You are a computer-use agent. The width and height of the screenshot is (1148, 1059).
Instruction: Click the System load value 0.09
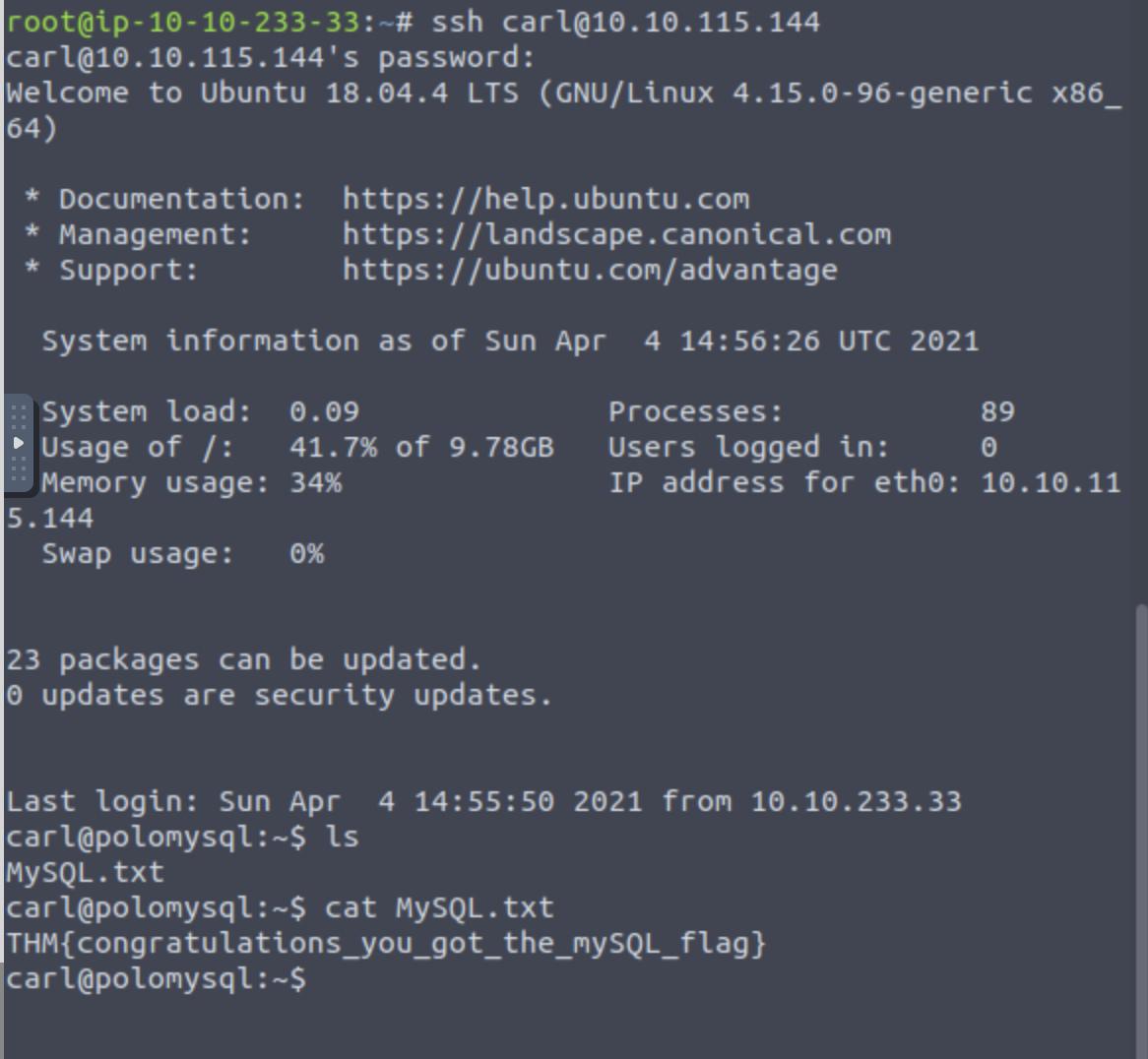pos(324,411)
